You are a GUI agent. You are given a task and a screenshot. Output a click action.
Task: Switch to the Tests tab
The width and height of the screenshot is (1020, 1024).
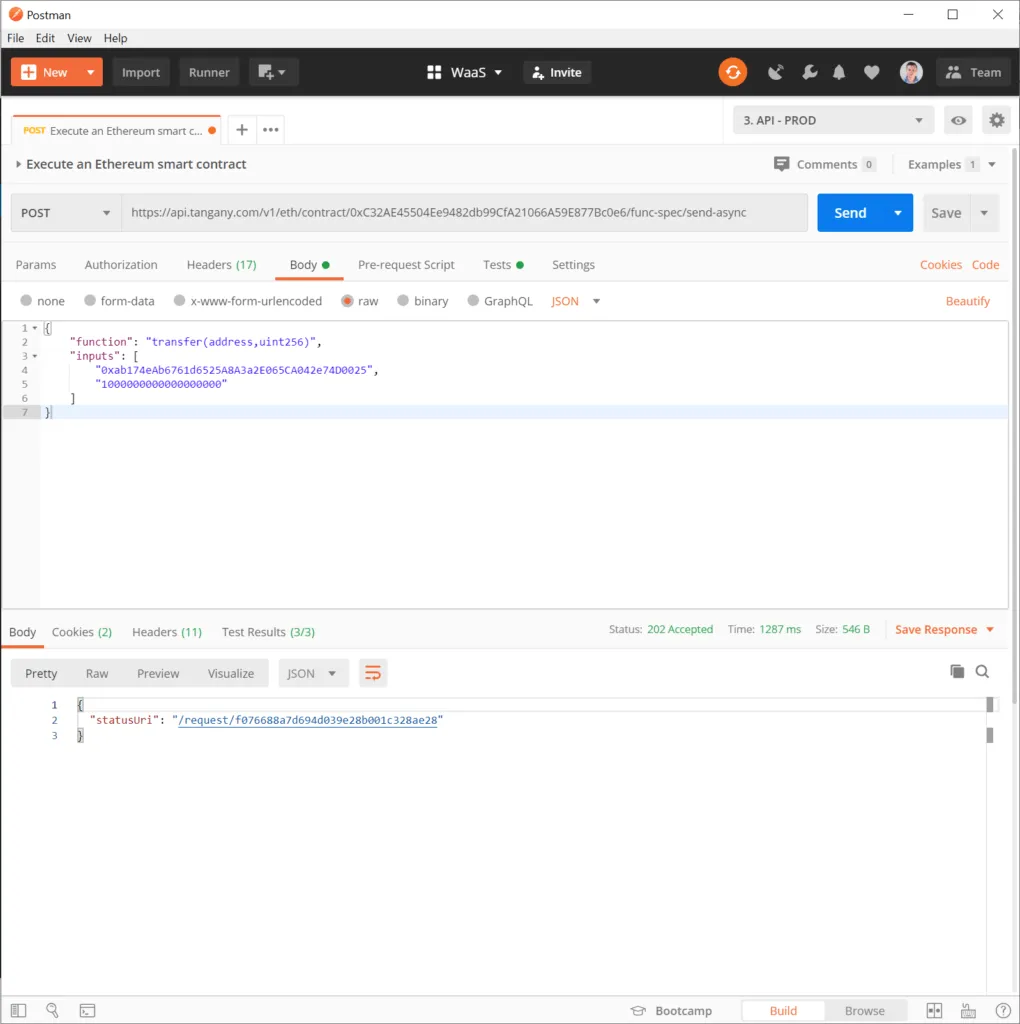[x=503, y=264]
